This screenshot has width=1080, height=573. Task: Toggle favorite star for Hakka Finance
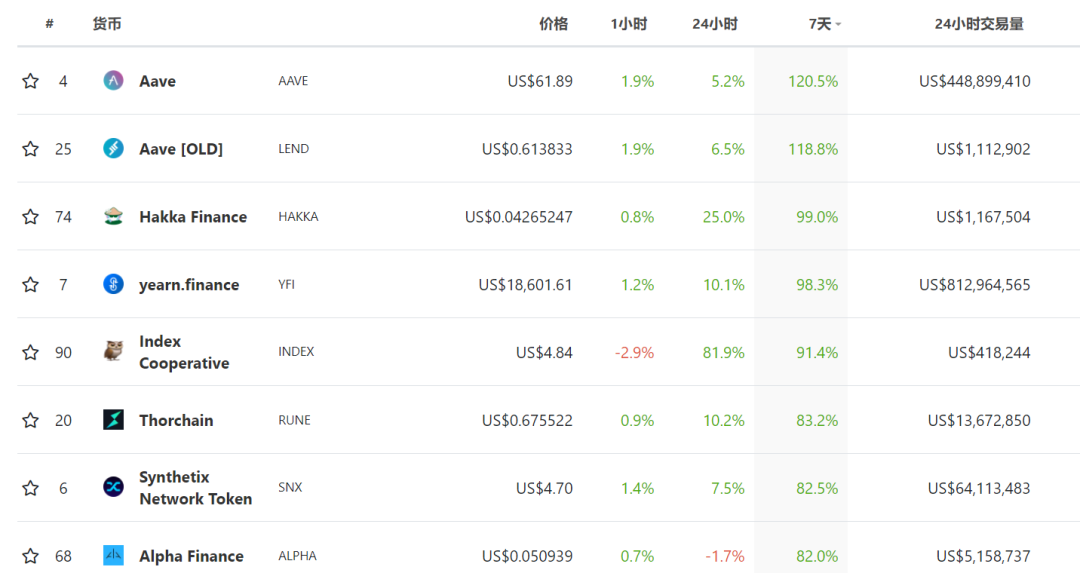coord(30,217)
